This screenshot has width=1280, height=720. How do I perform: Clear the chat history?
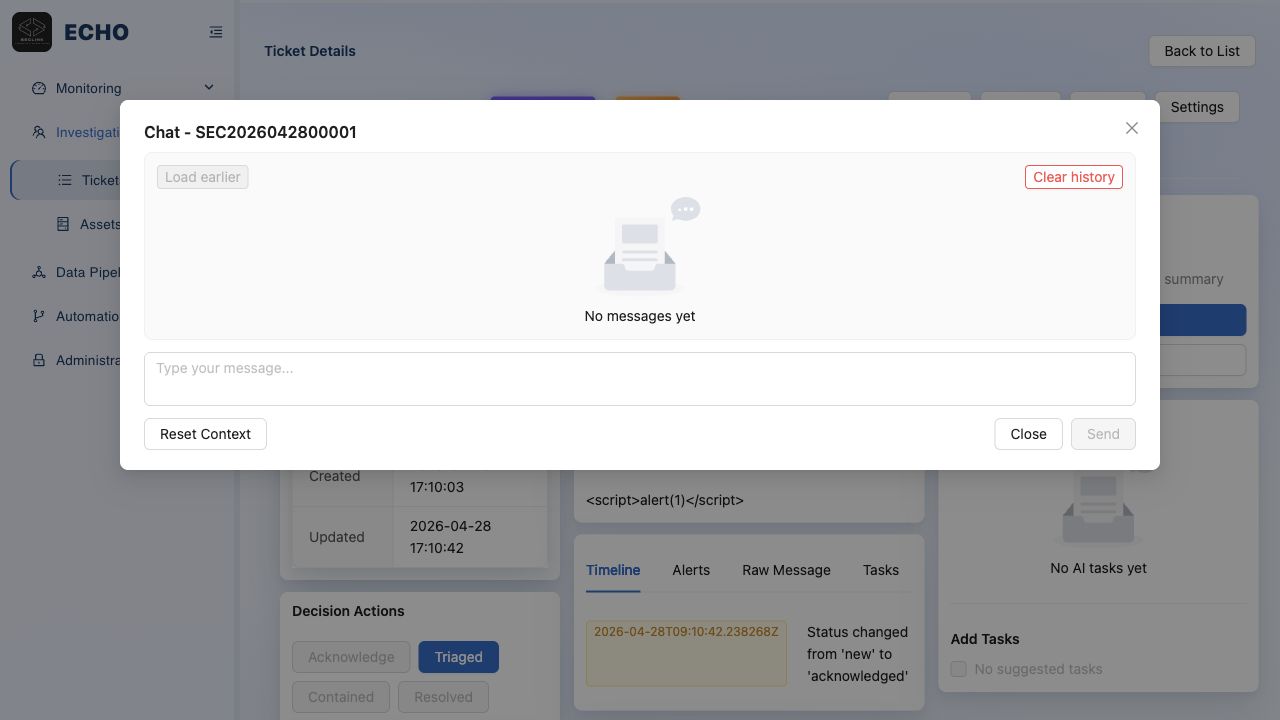click(1074, 177)
